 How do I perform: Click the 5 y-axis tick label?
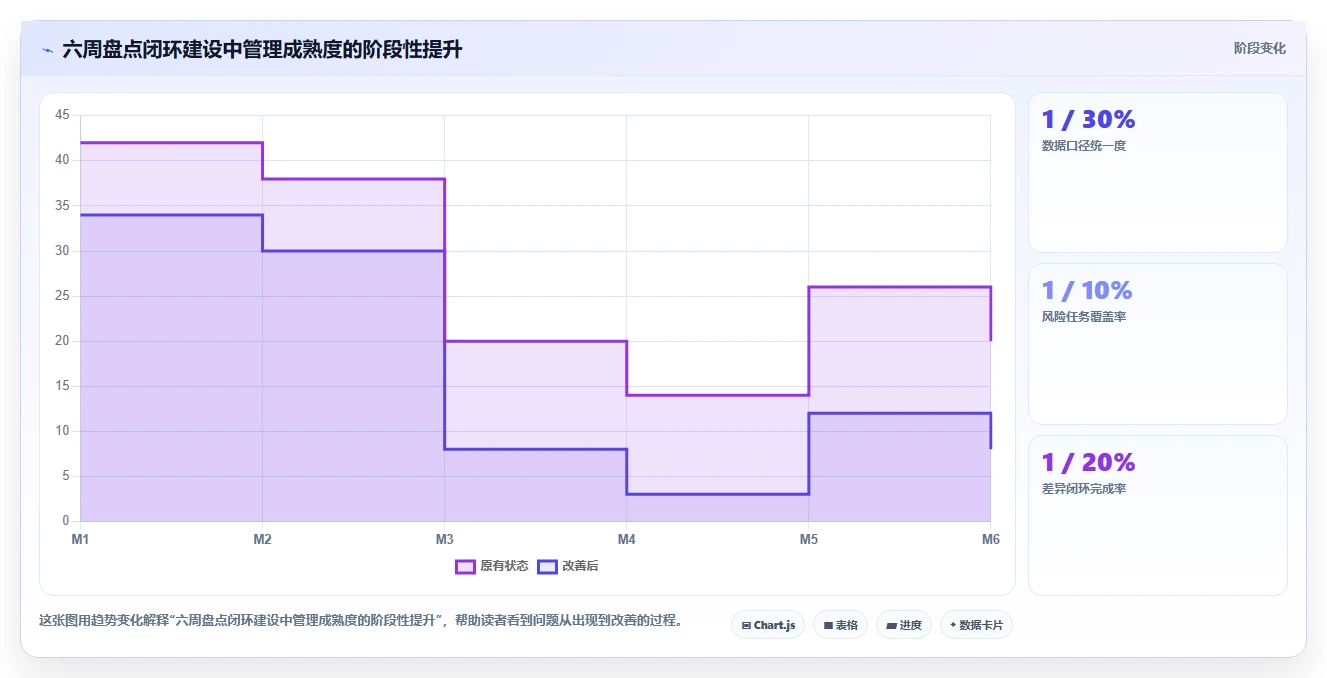[66, 476]
